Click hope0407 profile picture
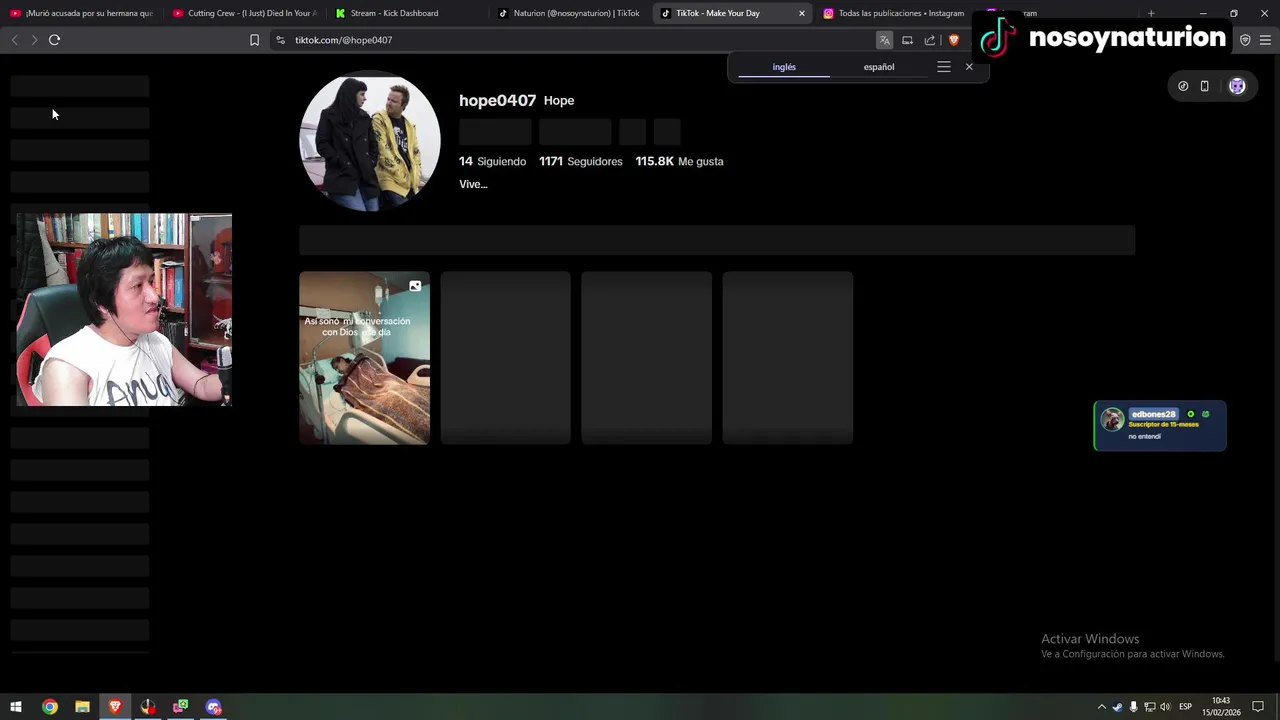1280x720 pixels. (x=370, y=141)
